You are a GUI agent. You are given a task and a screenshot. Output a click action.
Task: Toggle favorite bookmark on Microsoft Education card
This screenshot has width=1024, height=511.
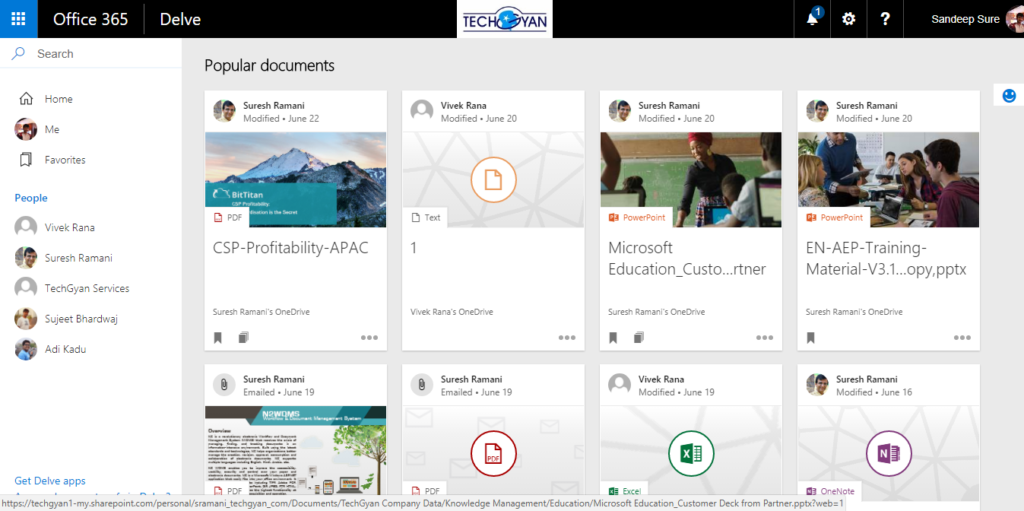pyautogui.click(x=613, y=338)
